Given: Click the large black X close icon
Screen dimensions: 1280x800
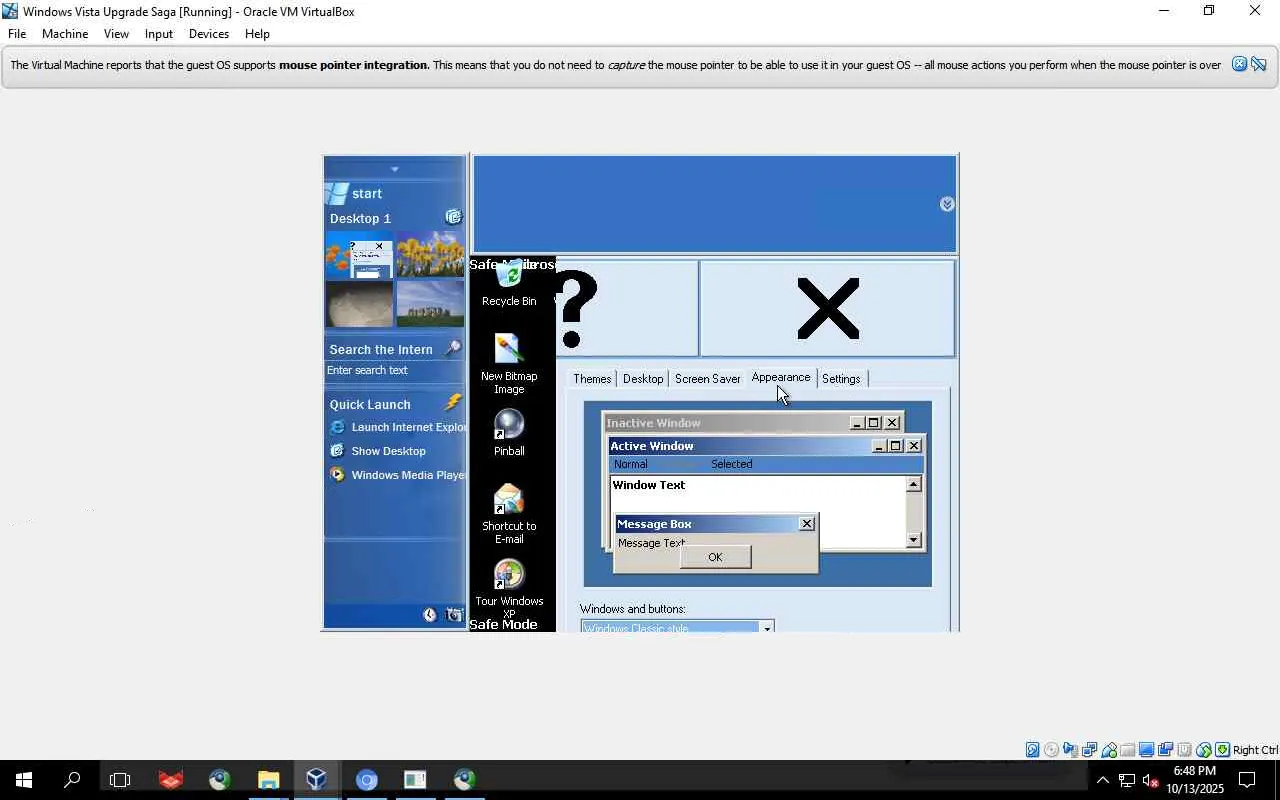Looking at the screenshot, I should (x=828, y=308).
